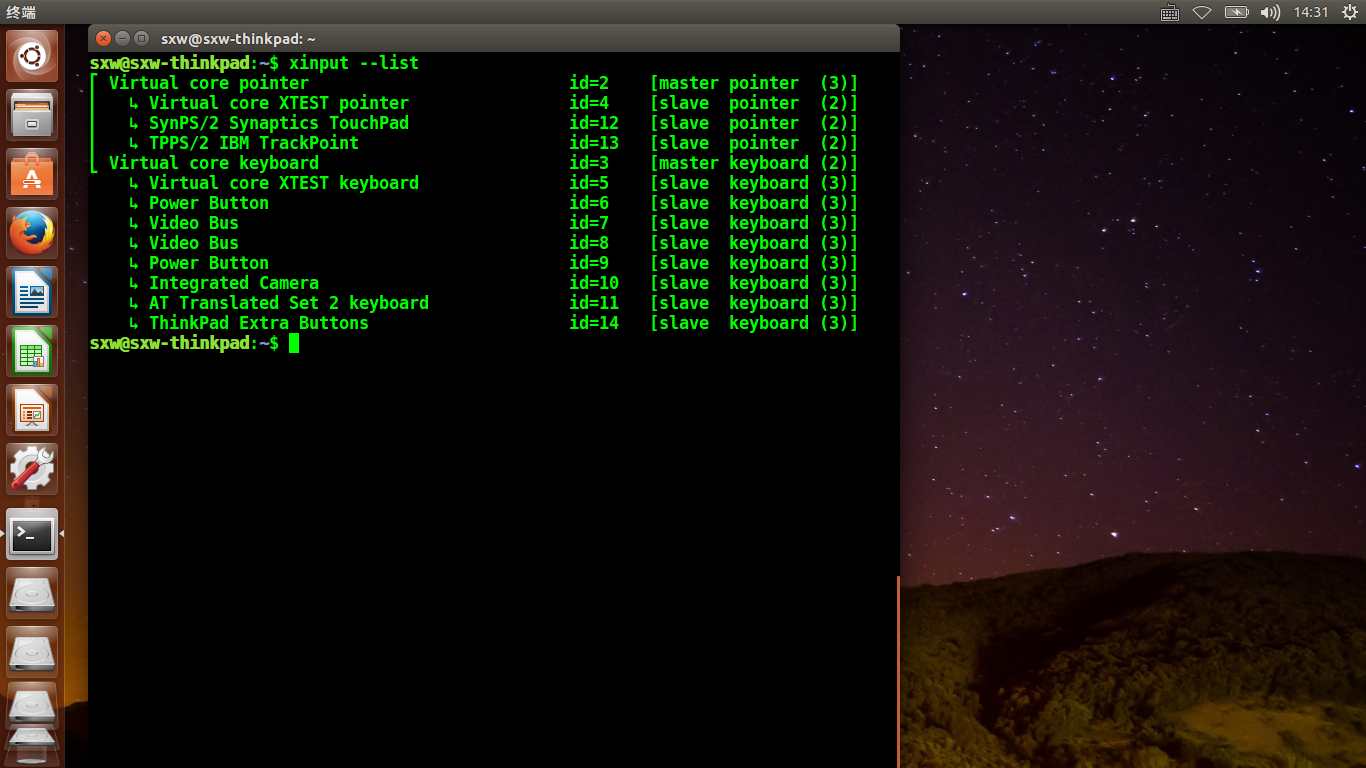Viewport: 1366px width, 768px height.
Task: Maximize the terminal window
Action: [141, 38]
